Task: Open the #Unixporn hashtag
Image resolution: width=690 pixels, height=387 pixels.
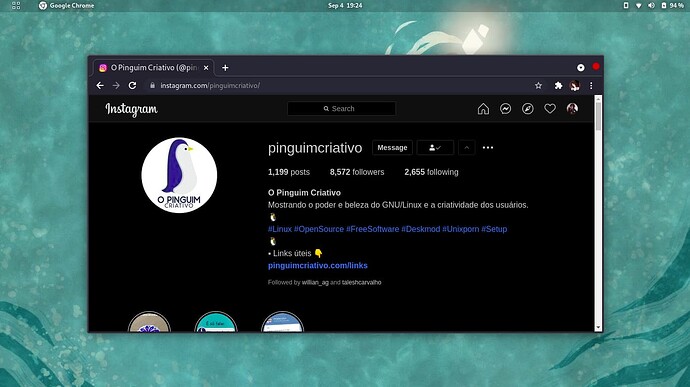Action: (460, 229)
